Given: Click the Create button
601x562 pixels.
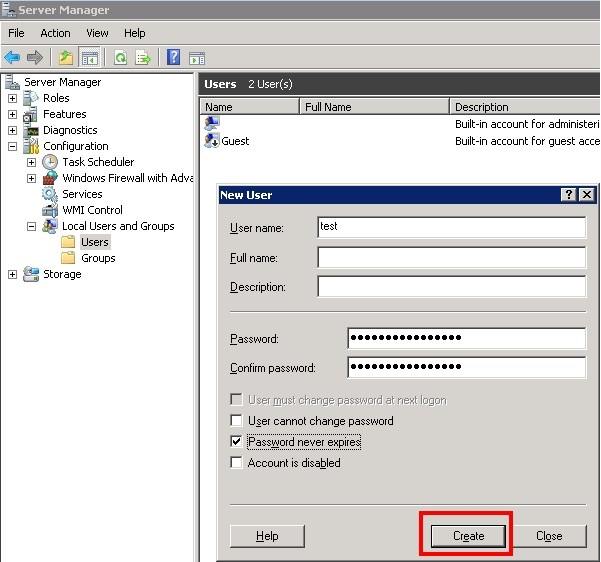Looking at the screenshot, I should [x=468, y=536].
